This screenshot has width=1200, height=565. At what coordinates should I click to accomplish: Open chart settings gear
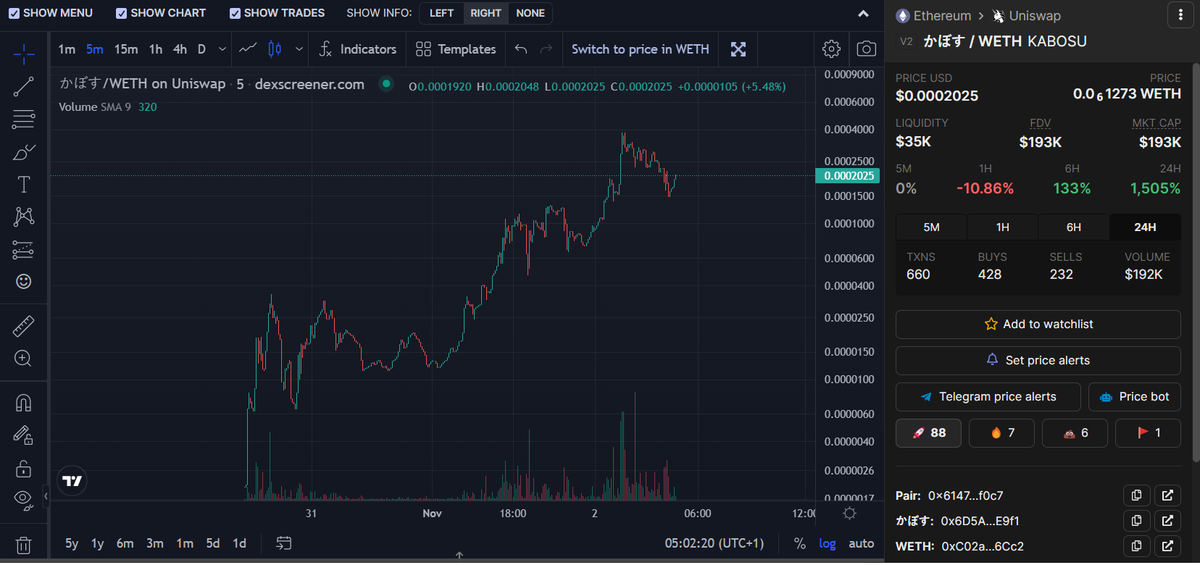831,49
